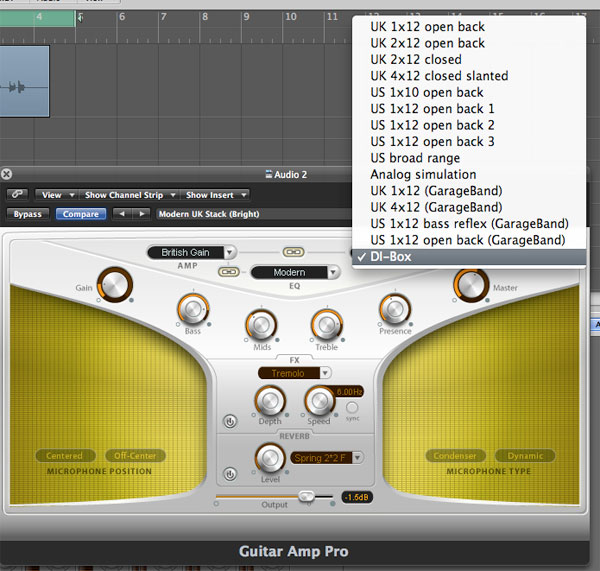Open the Modern EQ dropdown
600x571 pixels.
295,272
